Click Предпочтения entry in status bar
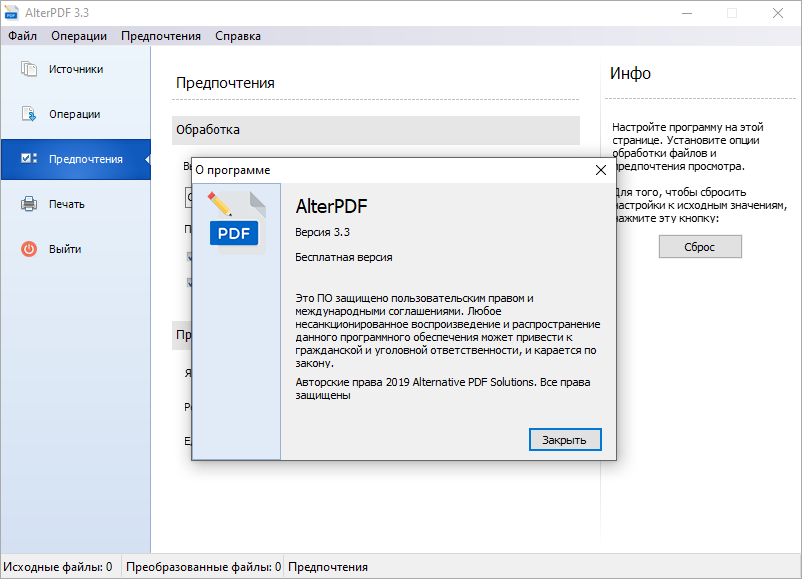Image resolution: width=802 pixels, height=579 pixels. pyautogui.click(x=328, y=567)
